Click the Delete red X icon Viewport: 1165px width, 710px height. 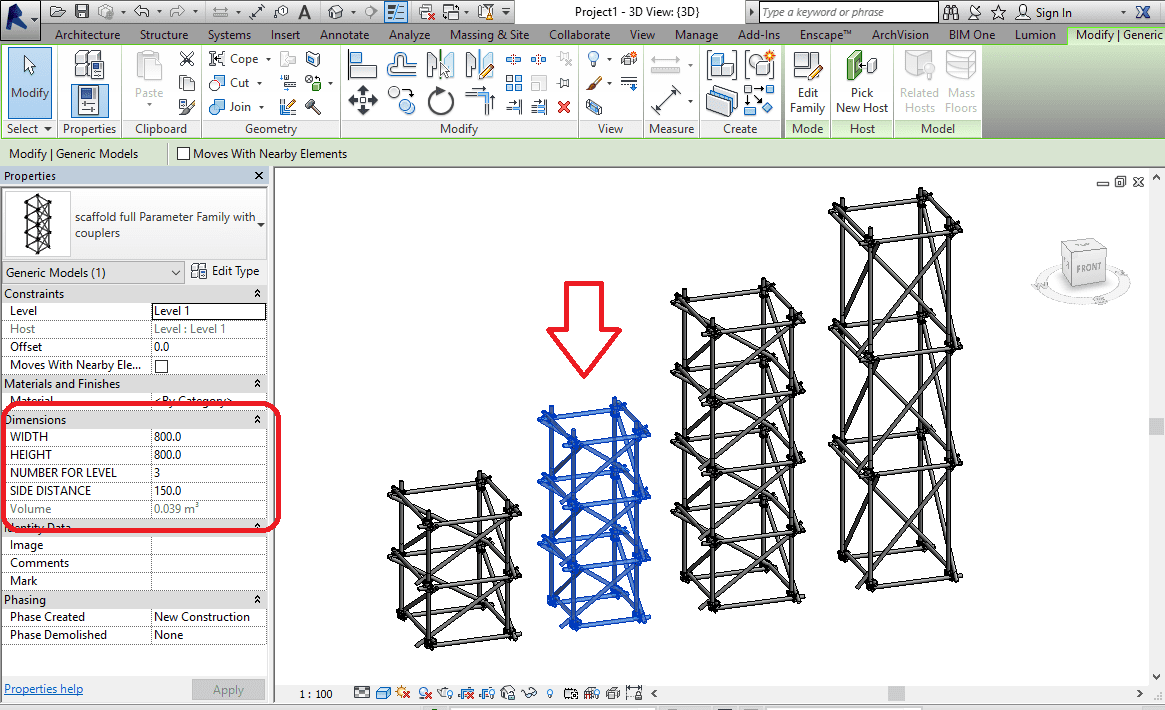tap(564, 106)
